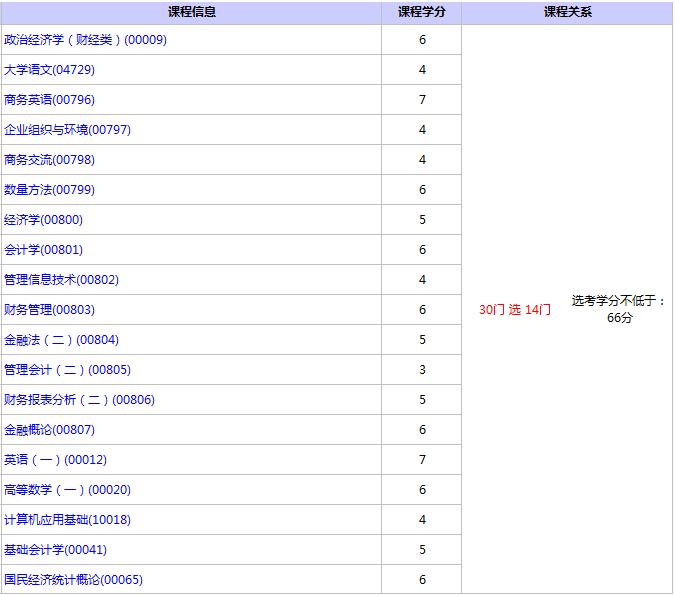Open 财务报表分析(二)(00806) course link

(x=80, y=400)
